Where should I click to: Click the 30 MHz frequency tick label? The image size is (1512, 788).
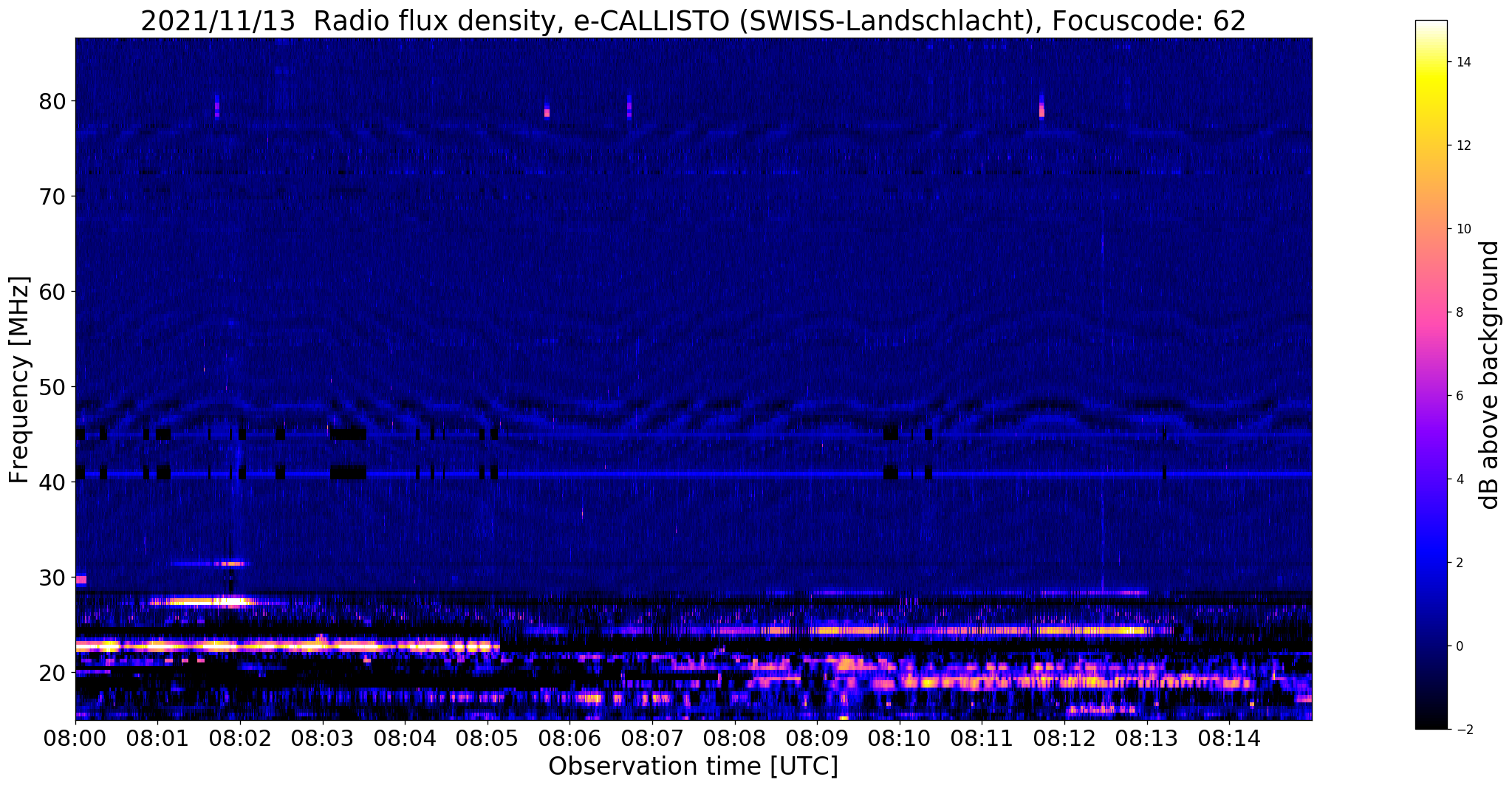click(52, 578)
